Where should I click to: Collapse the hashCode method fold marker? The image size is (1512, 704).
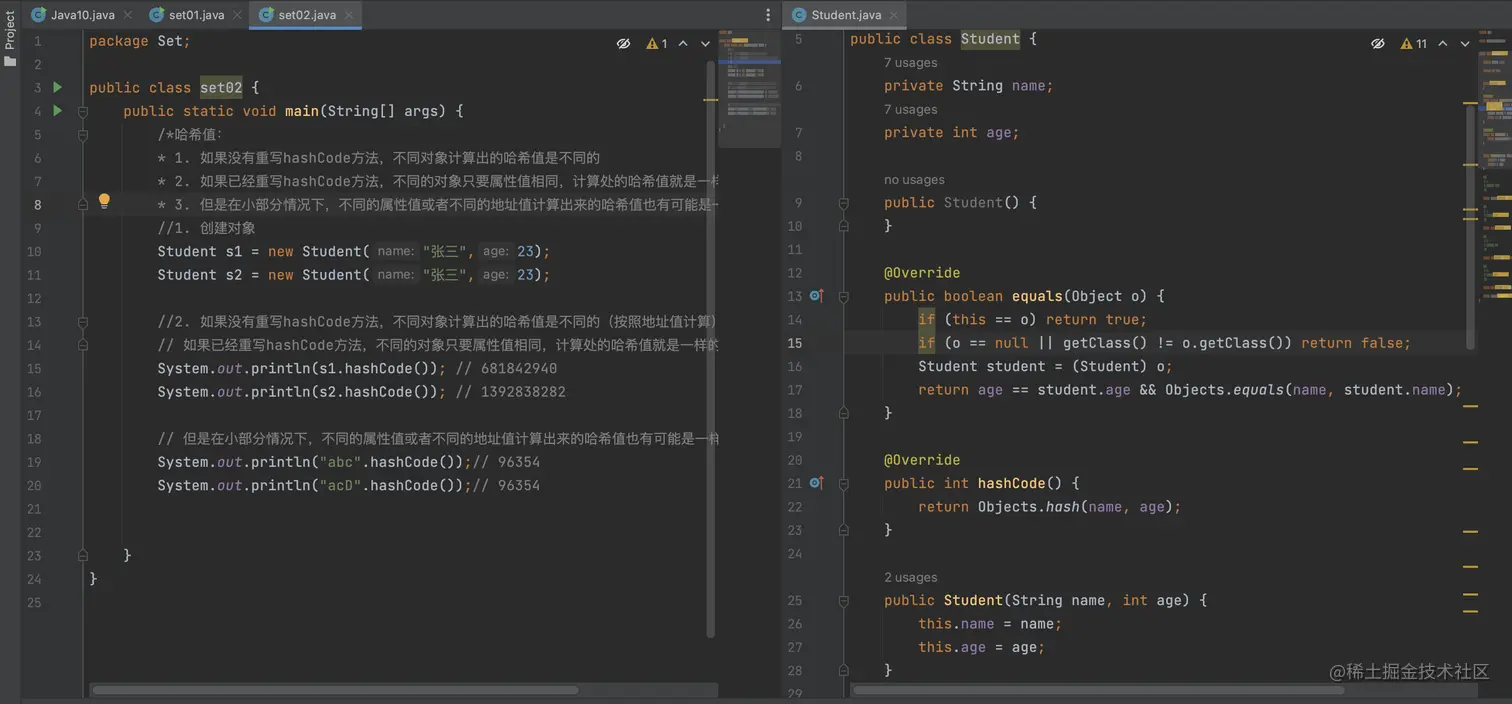click(x=844, y=483)
